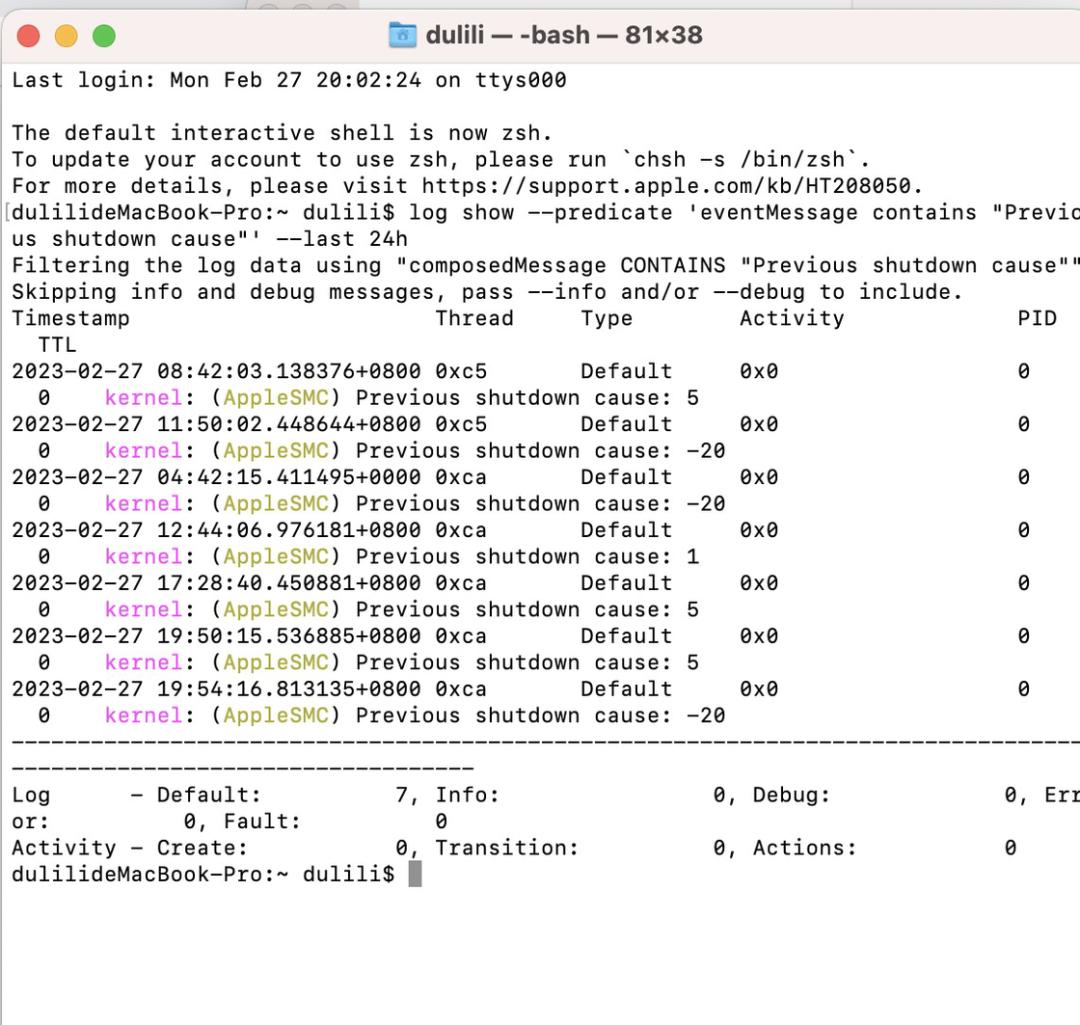Click the 08:42:03 log entry timestamp
This screenshot has height=1025, width=1080.
(x=216, y=372)
